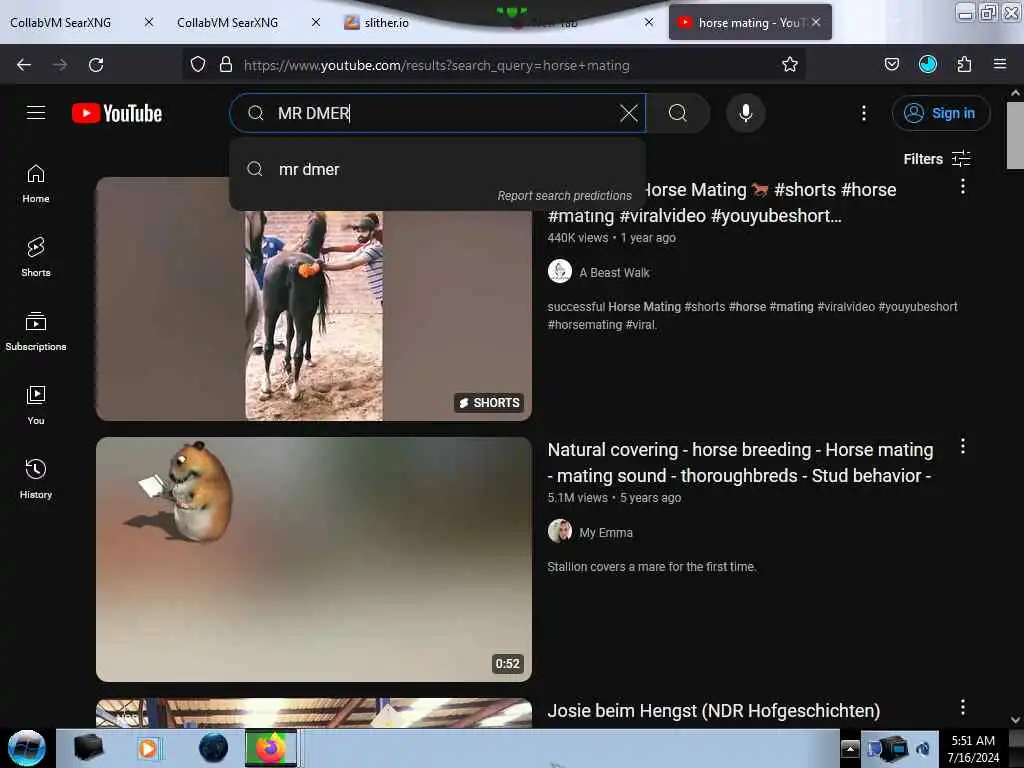1024x768 pixels.
Task: Open the media player taskbar icon
Action: point(148,748)
